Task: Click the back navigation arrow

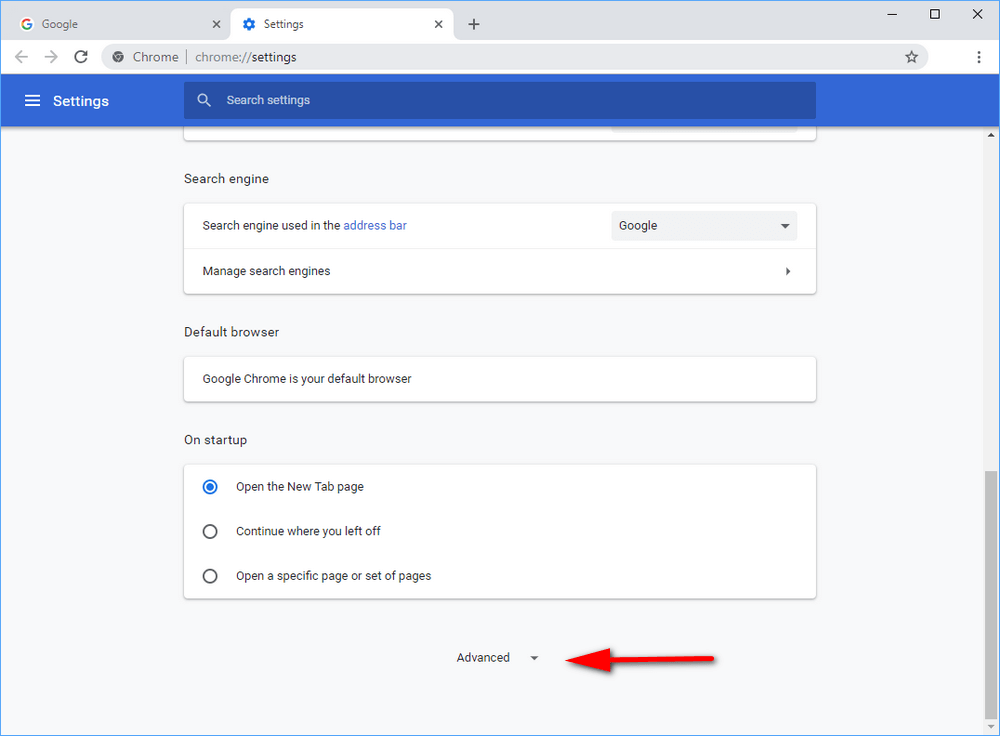Action: pyautogui.click(x=21, y=57)
